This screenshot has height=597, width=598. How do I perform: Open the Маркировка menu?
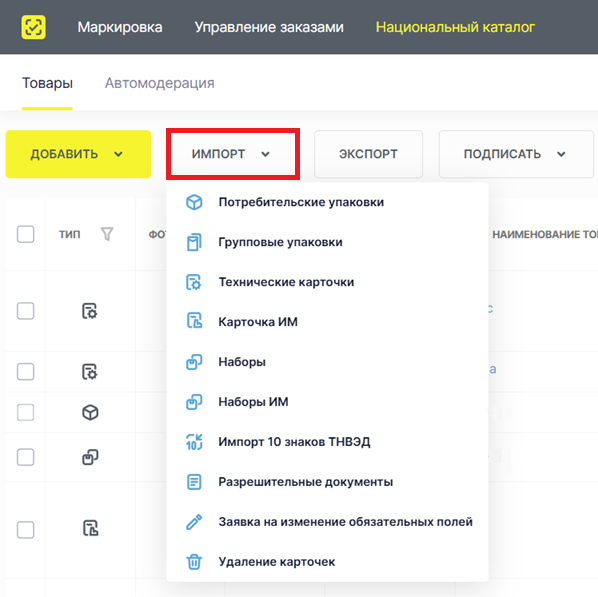tap(120, 27)
